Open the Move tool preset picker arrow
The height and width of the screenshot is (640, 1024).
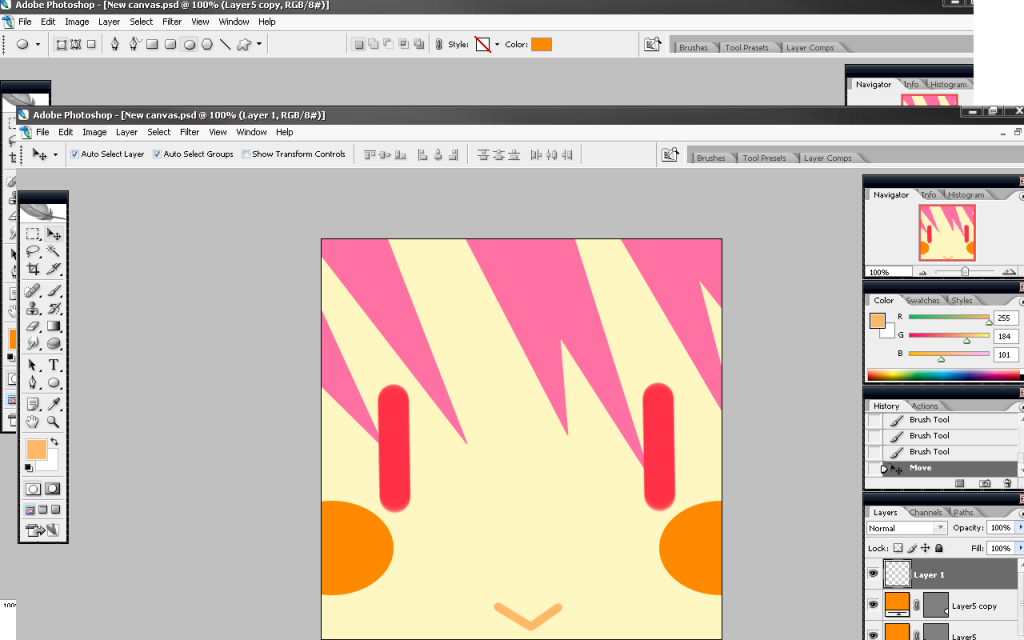56,155
